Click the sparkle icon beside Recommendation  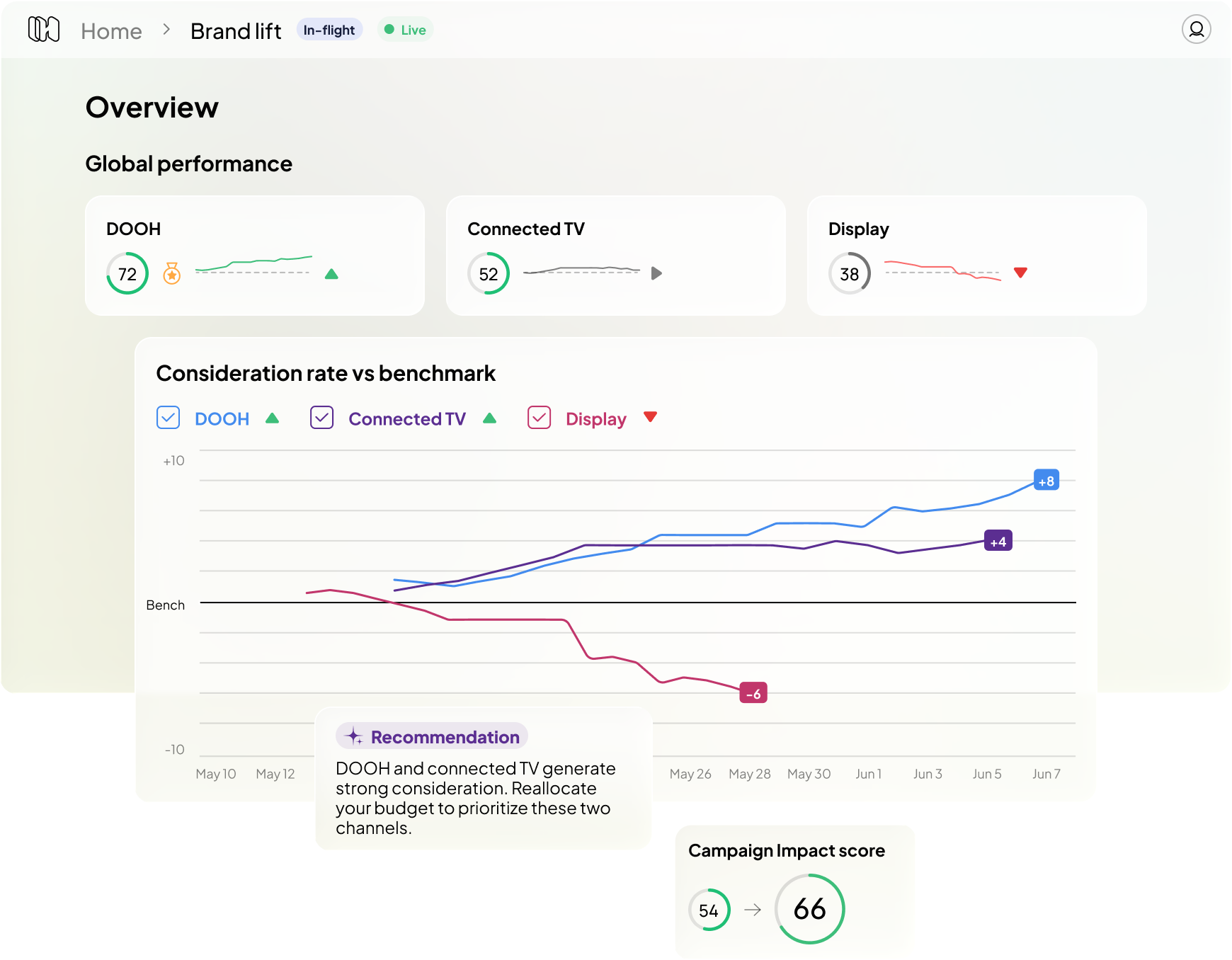[x=354, y=737]
